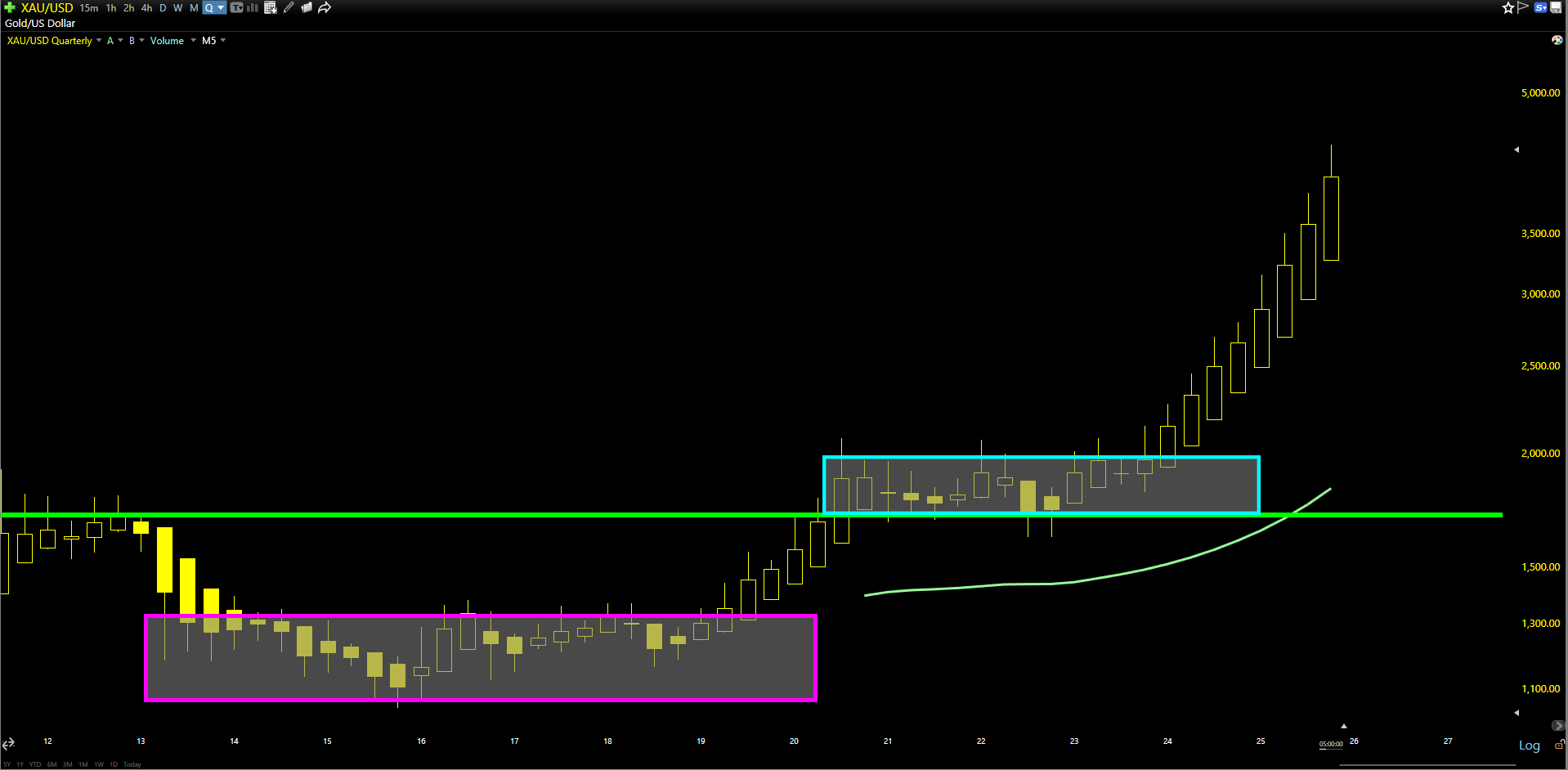Set range to 1M
This screenshot has height=770, width=1568.
(x=83, y=765)
